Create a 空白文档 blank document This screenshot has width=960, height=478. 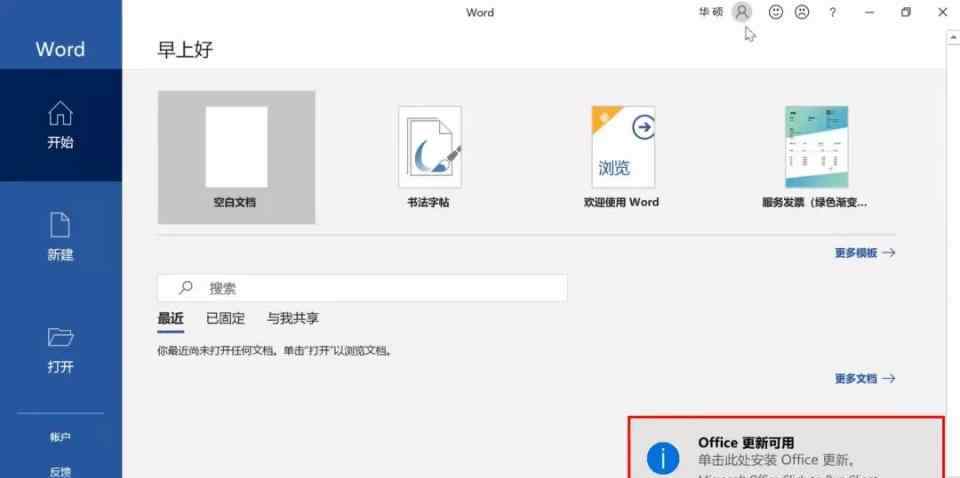coord(236,157)
